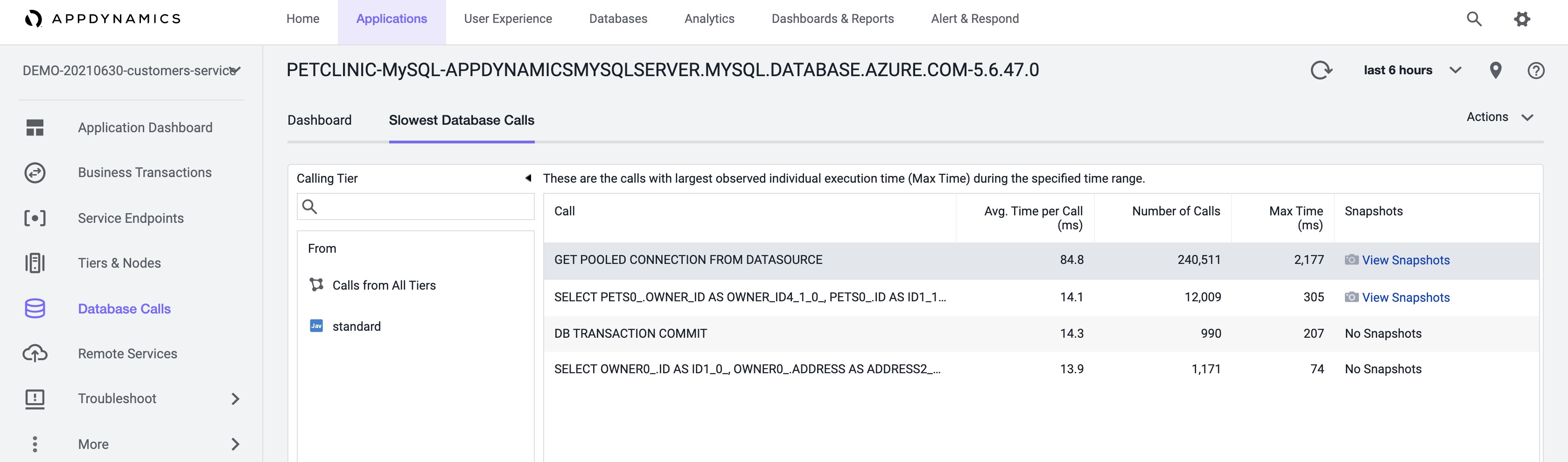Open the last 6 hours time range dropdown
Screen dimensions: 1568x462
pos(1412,70)
